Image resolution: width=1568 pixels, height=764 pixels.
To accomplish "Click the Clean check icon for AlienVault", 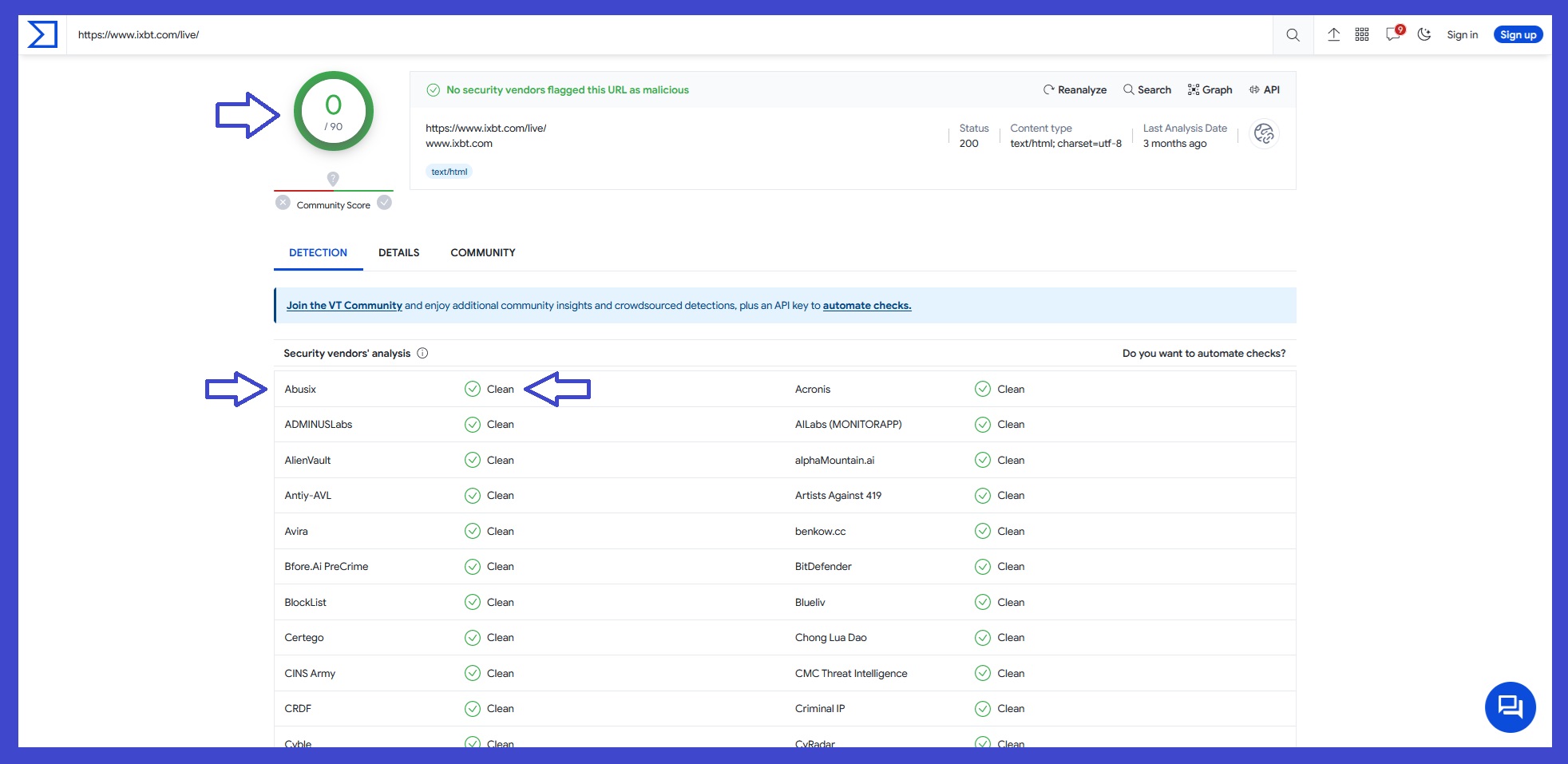I will click(x=473, y=460).
